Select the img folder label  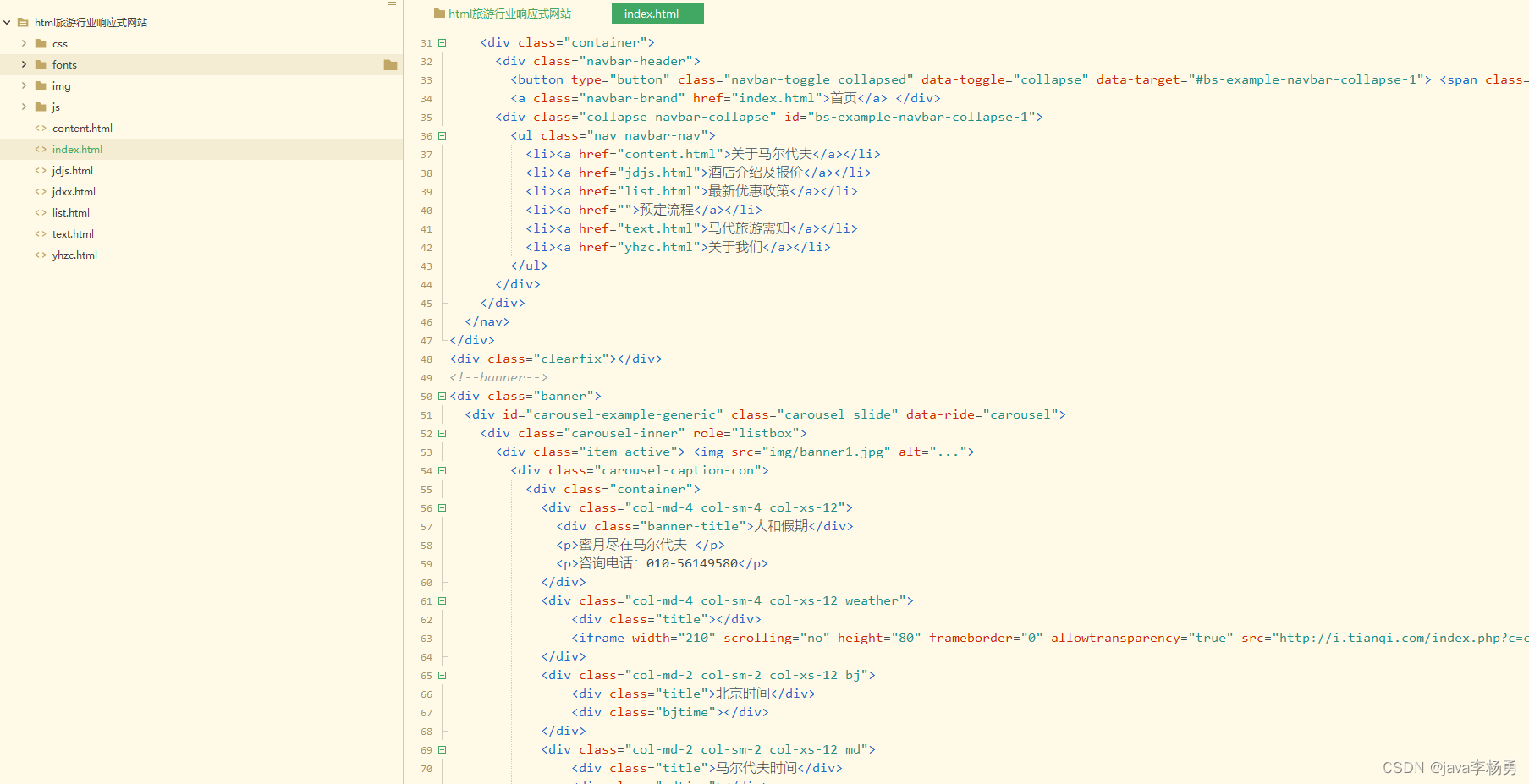62,86
